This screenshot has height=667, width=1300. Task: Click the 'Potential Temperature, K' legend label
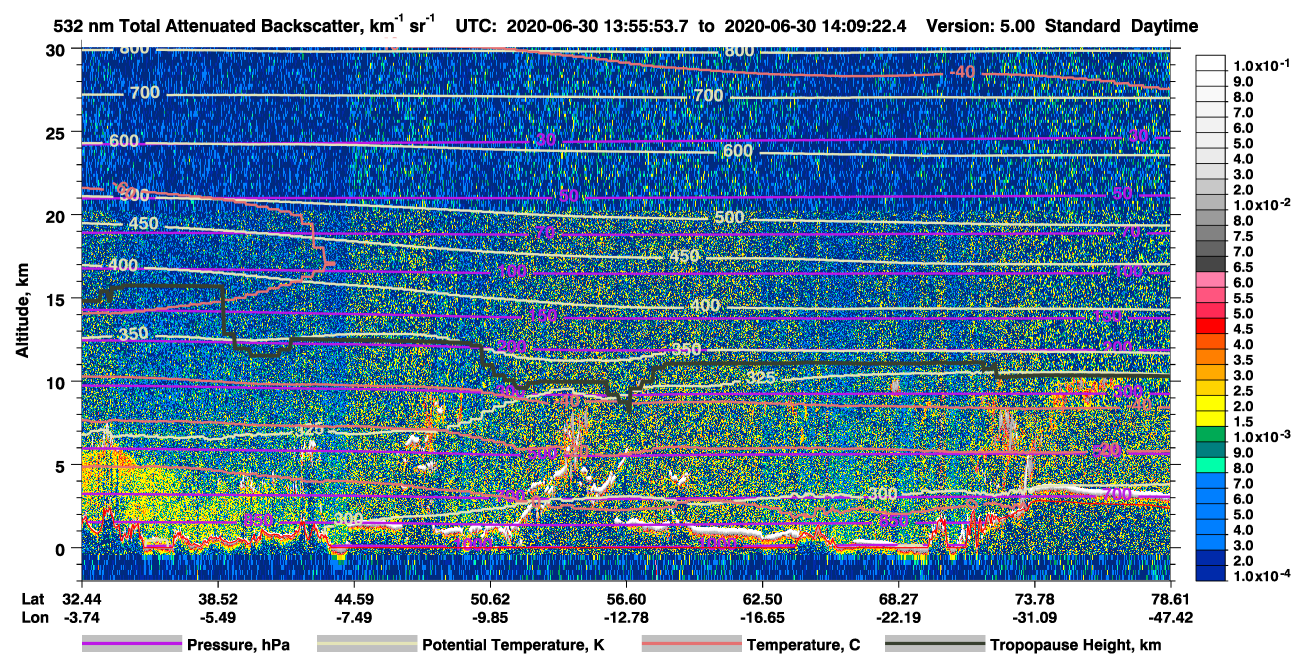514,645
